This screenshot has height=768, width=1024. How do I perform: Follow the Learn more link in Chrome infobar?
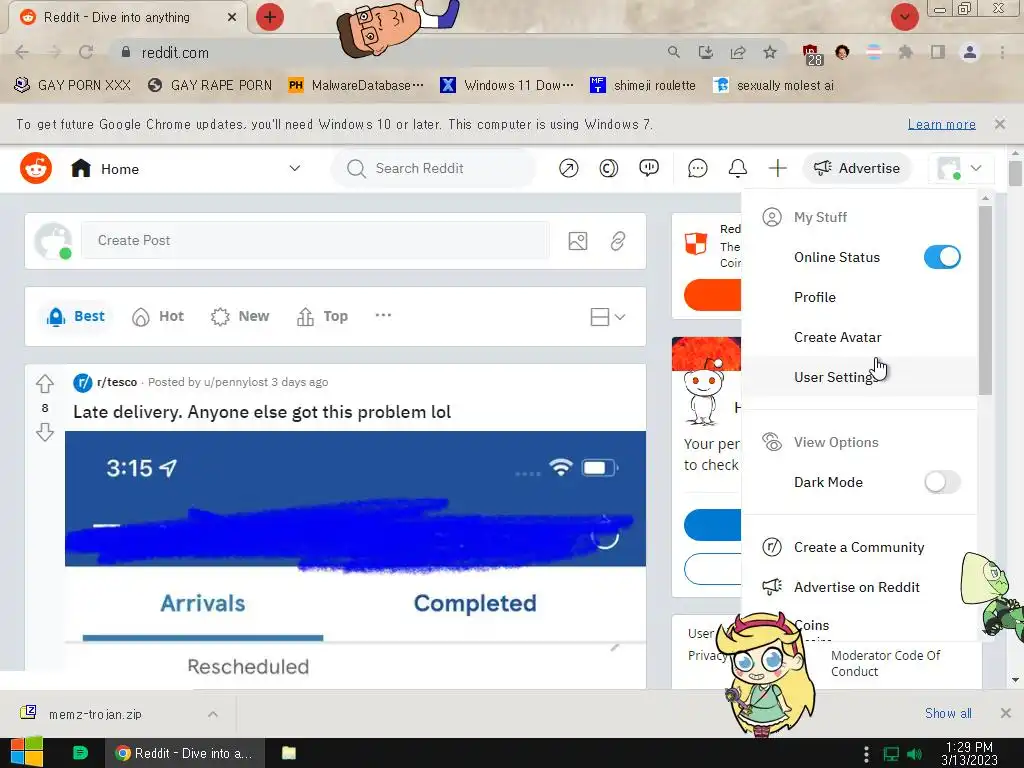pyautogui.click(x=941, y=124)
